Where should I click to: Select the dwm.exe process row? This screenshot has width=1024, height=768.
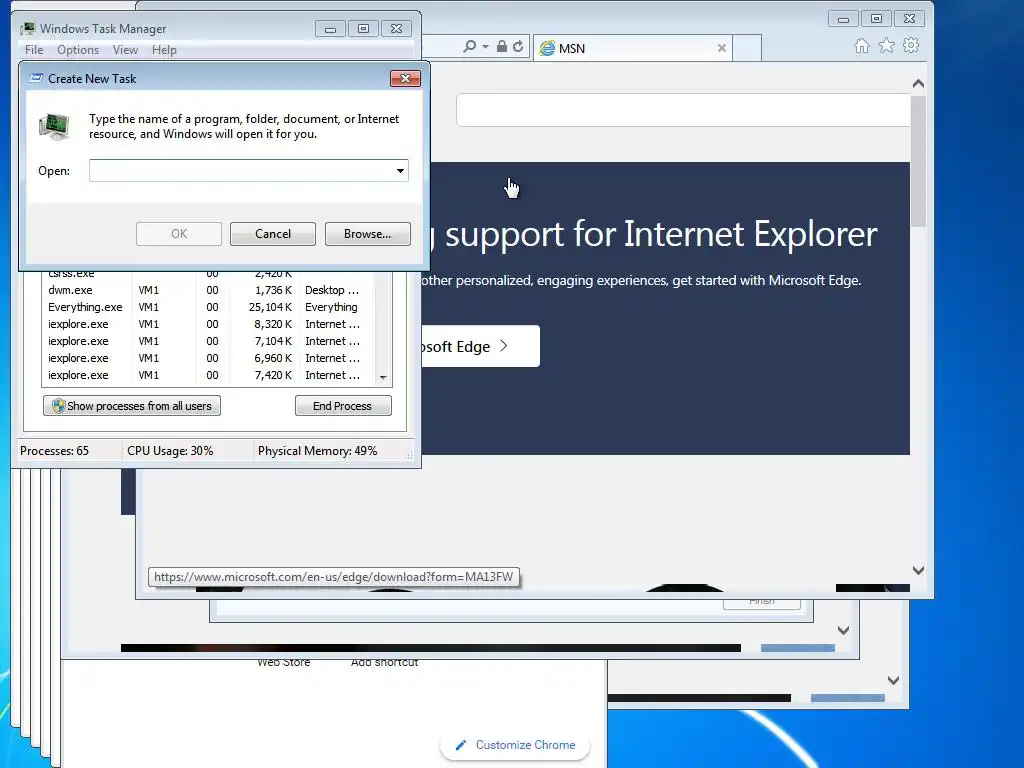[208, 290]
